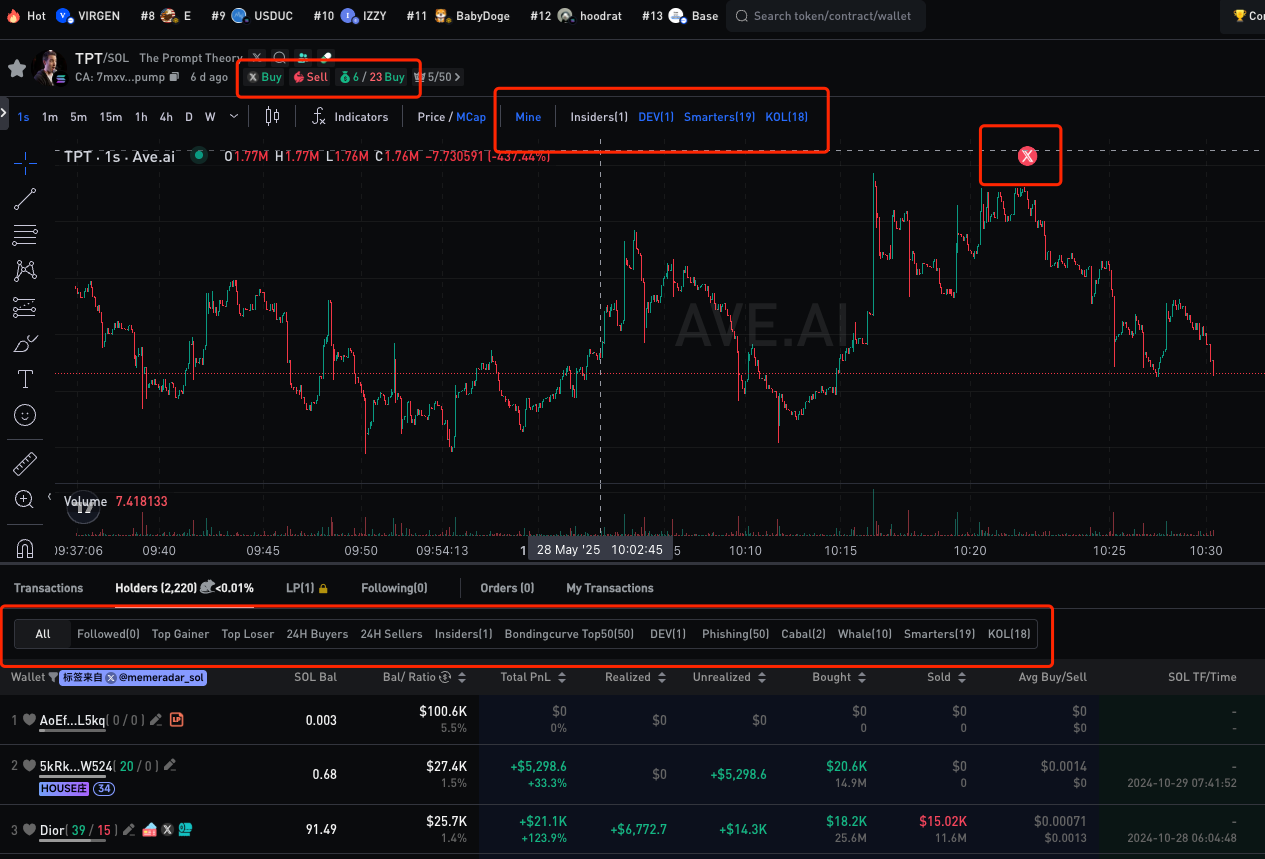
Task: Click the 6 / 23 Buy button
Action: pyautogui.click(x=371, y=77)
